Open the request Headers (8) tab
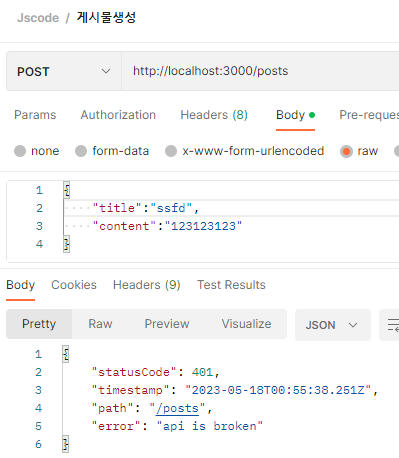This screenshot has width=399, height=458. (x=214, y=115)
